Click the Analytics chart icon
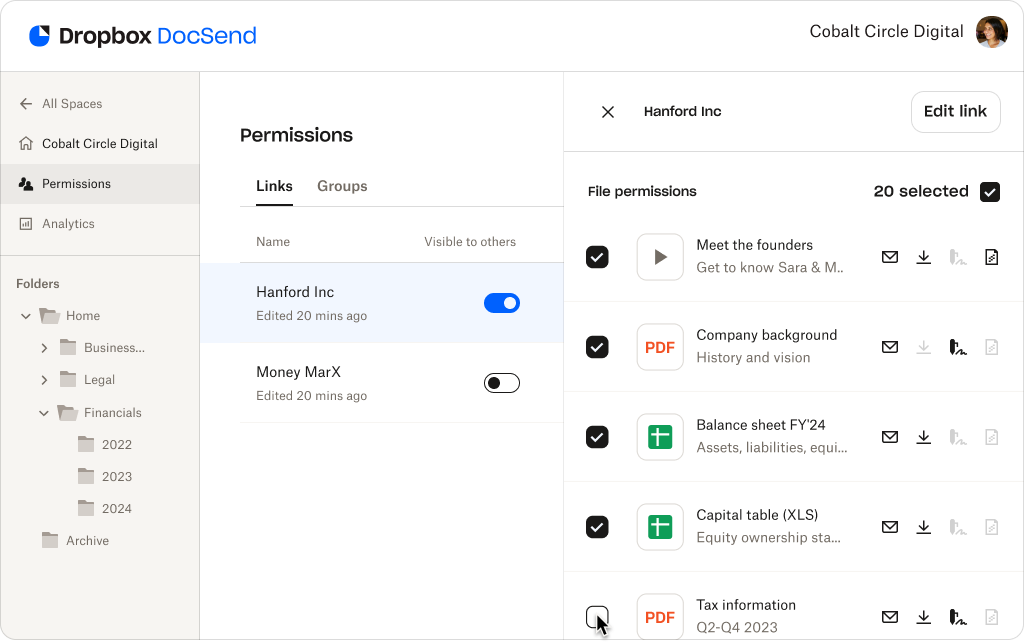1024x643 pixels. [x=26, y=224]
